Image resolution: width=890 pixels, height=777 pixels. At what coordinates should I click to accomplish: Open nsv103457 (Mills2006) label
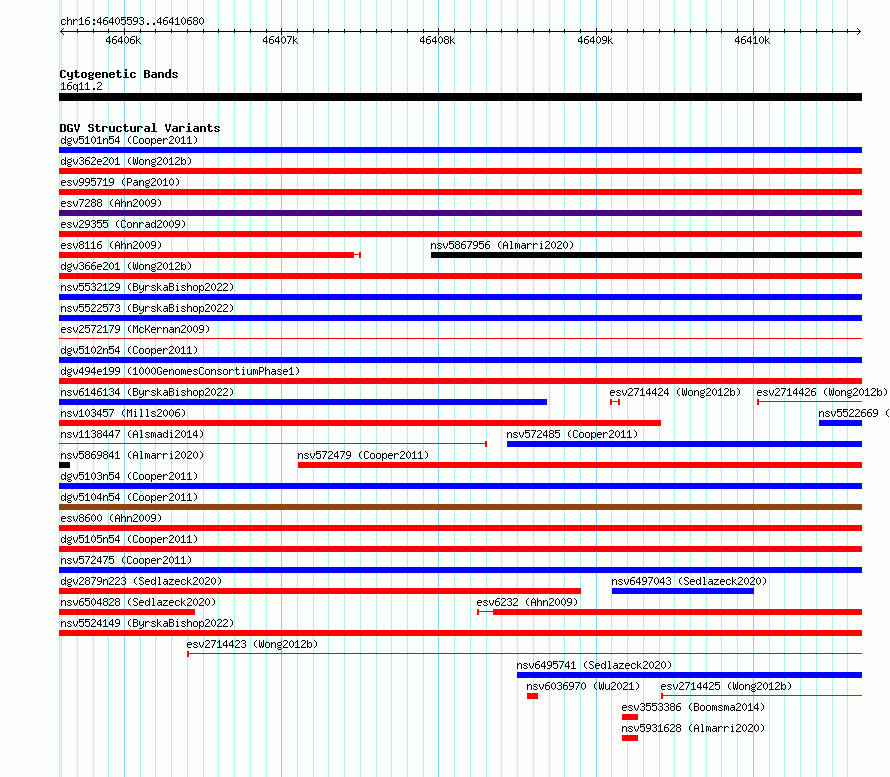pos(123,413)
